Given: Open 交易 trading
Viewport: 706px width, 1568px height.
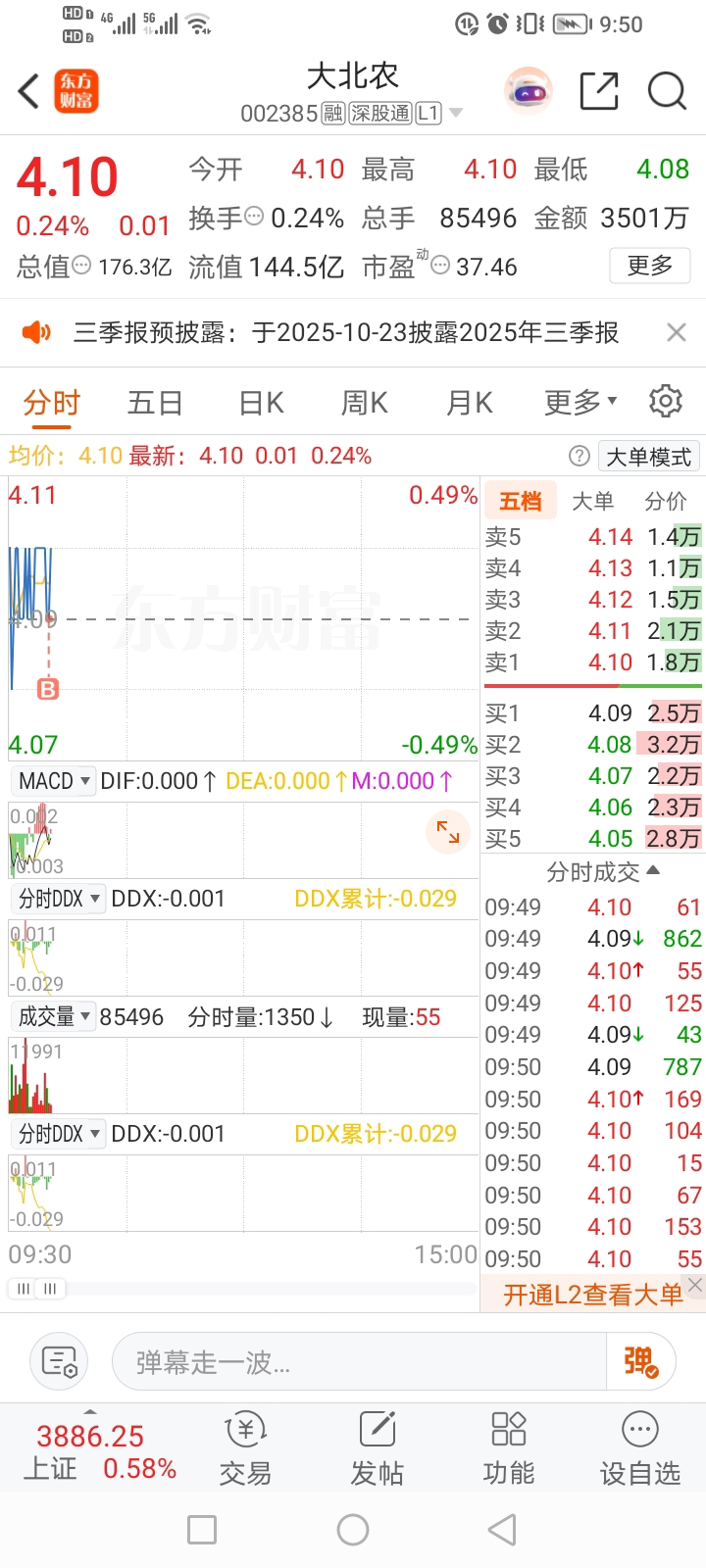Looking at the screenshot, I should pos(245,1448).
